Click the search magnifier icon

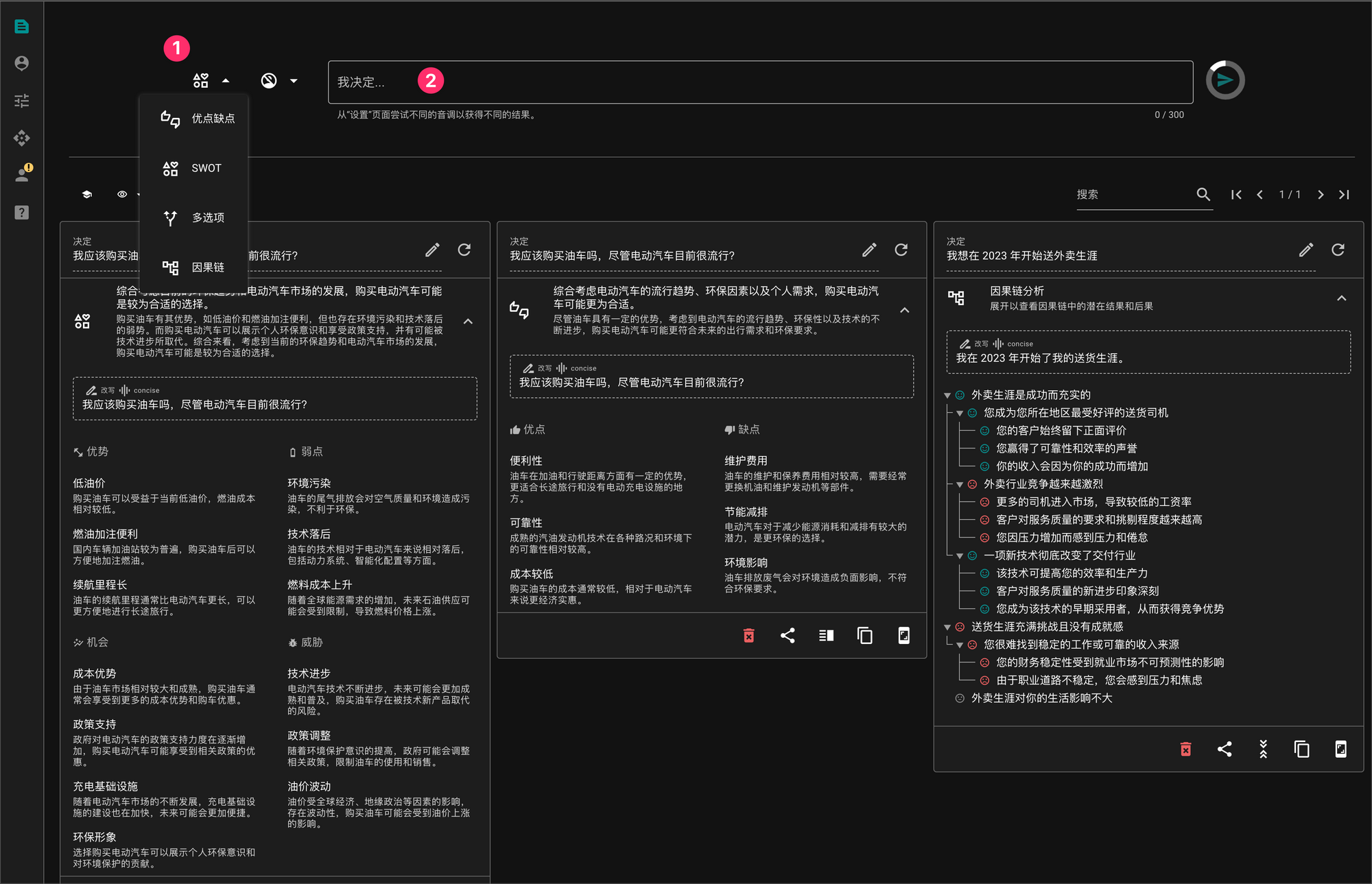1203,195
